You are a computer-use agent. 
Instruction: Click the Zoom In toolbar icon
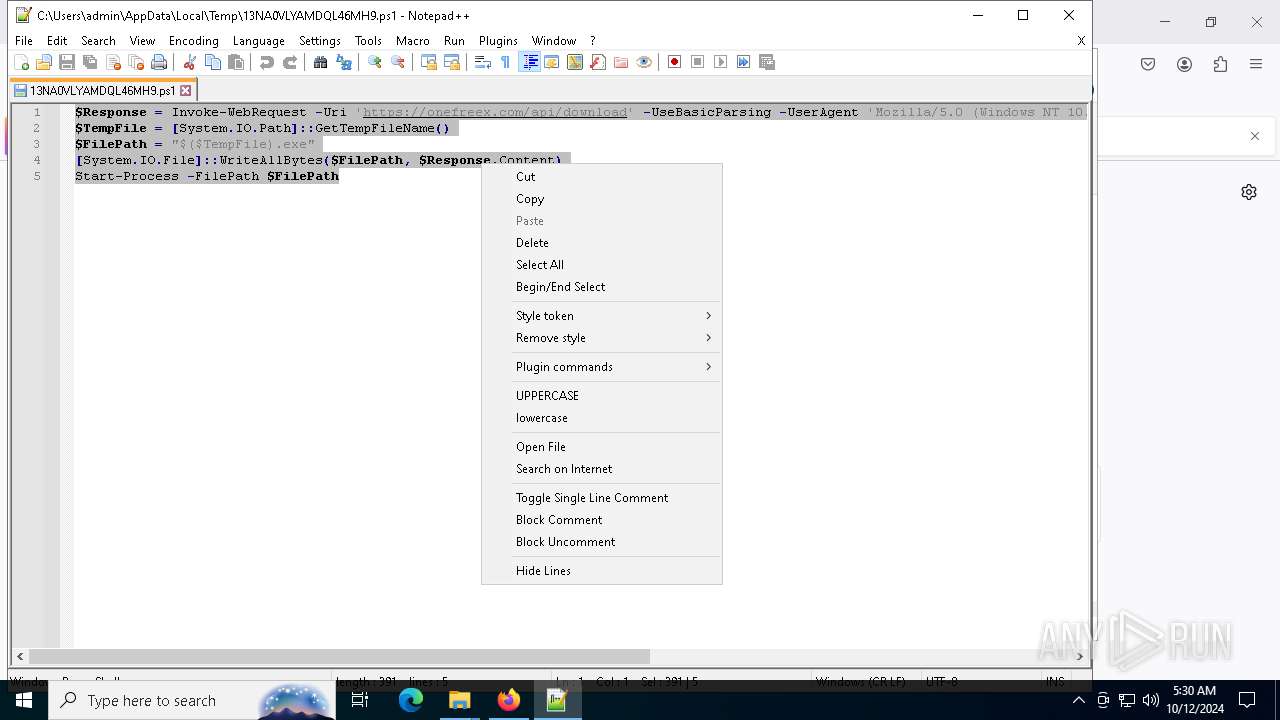(374, 62)
